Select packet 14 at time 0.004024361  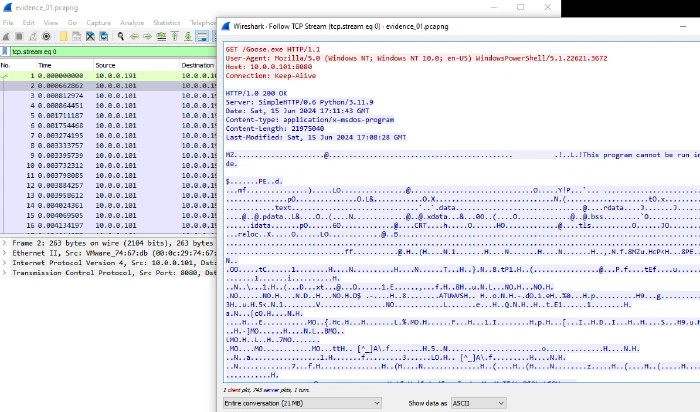[x=108, y=205]
